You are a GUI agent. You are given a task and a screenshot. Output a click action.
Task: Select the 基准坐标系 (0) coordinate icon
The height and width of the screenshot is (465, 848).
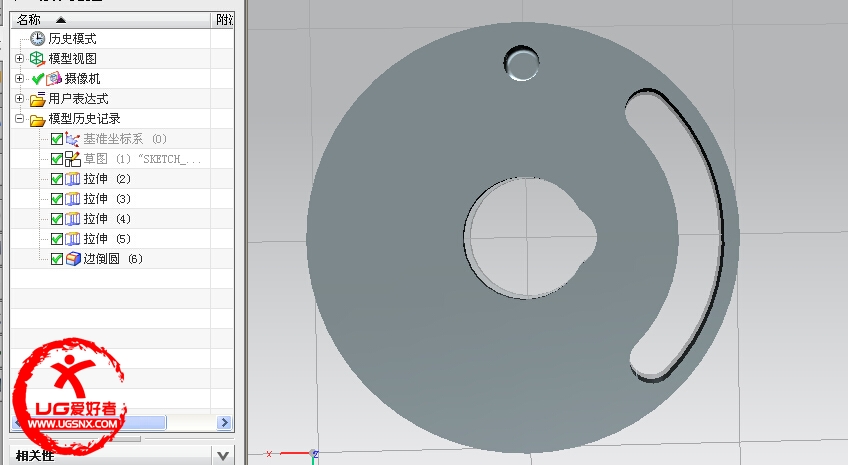72,139
